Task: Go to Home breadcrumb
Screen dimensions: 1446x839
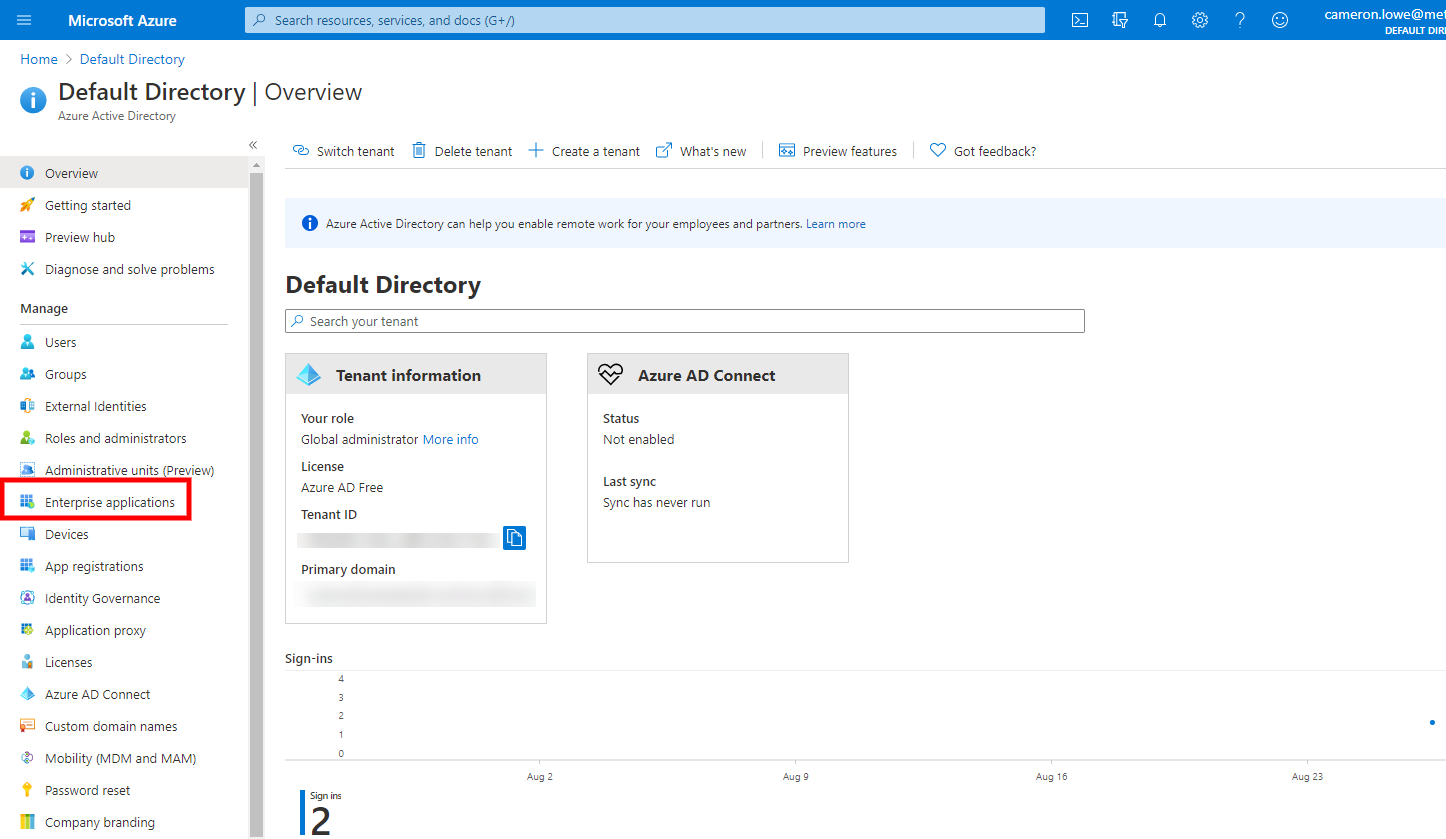Action: click(39, 59)
